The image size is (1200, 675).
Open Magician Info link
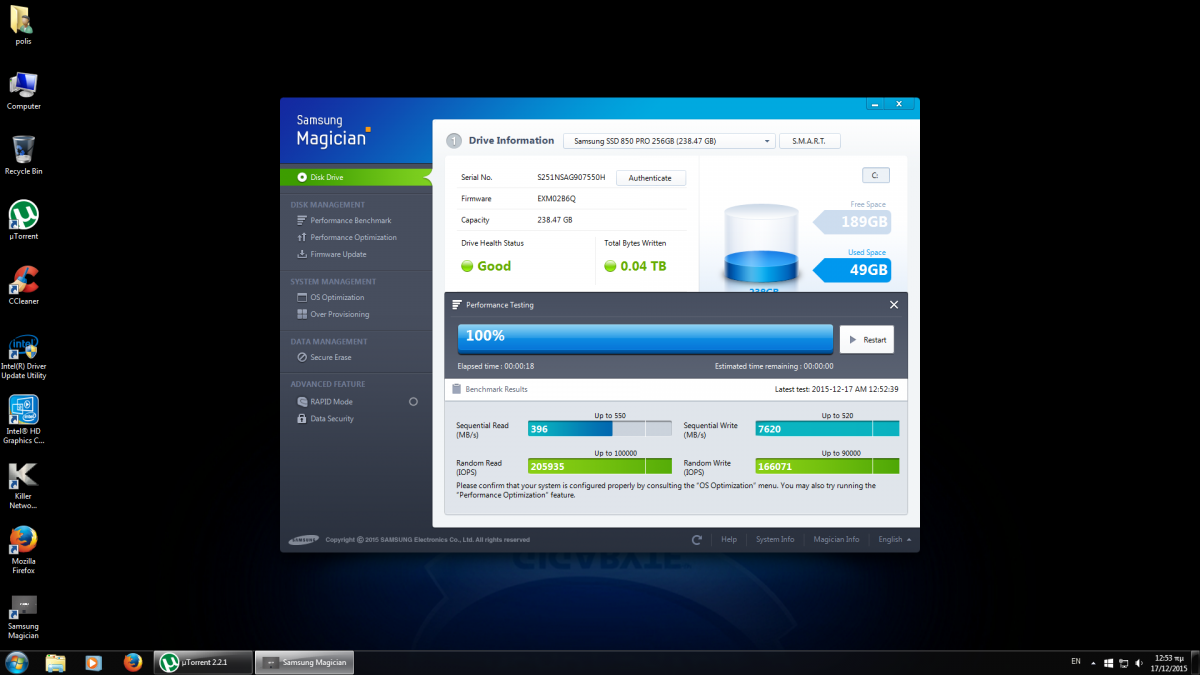coord(836,539)
